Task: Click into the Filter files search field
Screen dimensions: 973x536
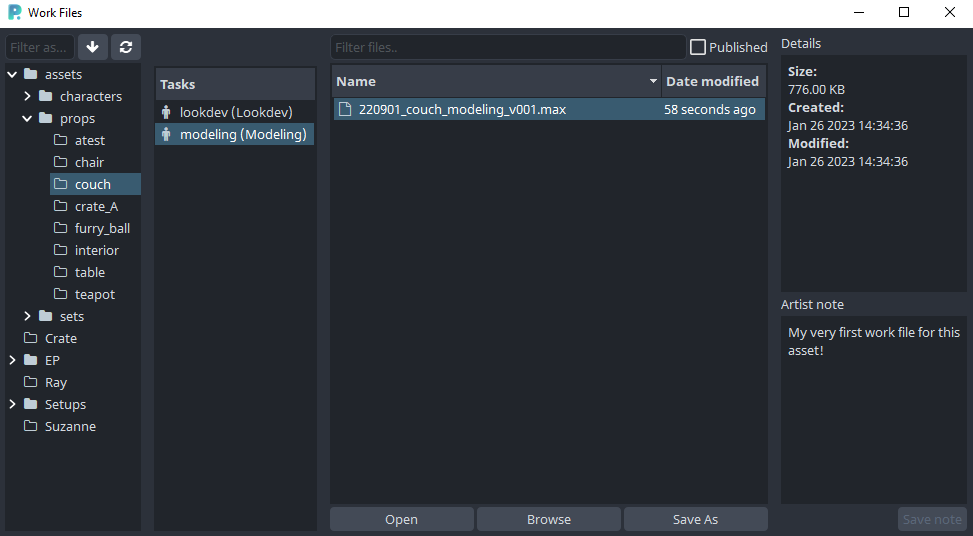Action: (x=507, y=47)
